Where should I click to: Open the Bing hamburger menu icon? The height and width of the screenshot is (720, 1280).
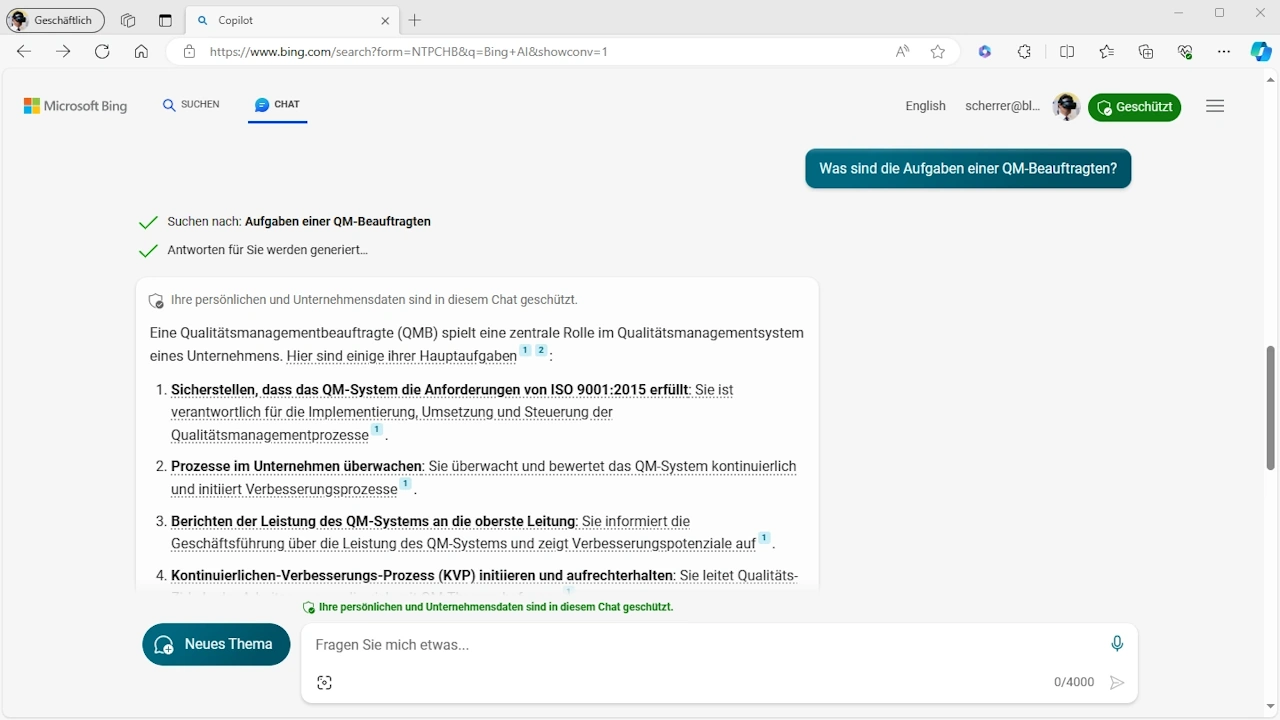point(1214,105)
